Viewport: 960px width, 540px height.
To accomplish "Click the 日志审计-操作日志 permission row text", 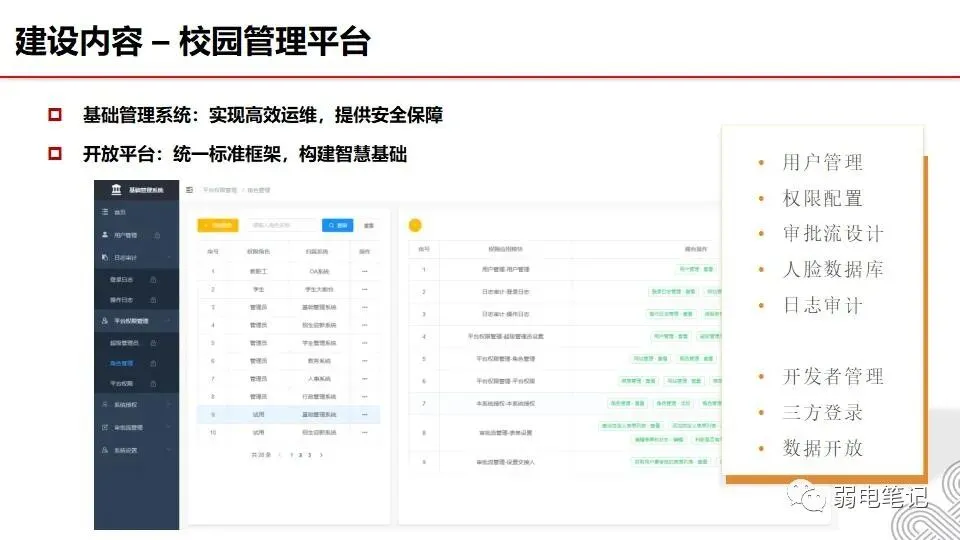I will coord(506,314).
